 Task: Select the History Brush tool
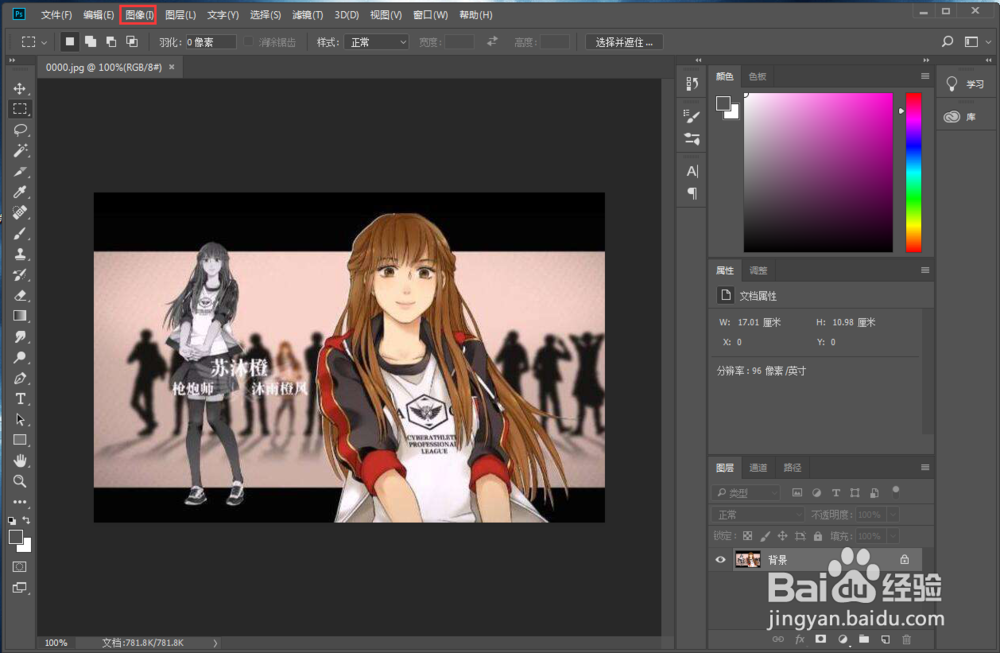(20, 275)
